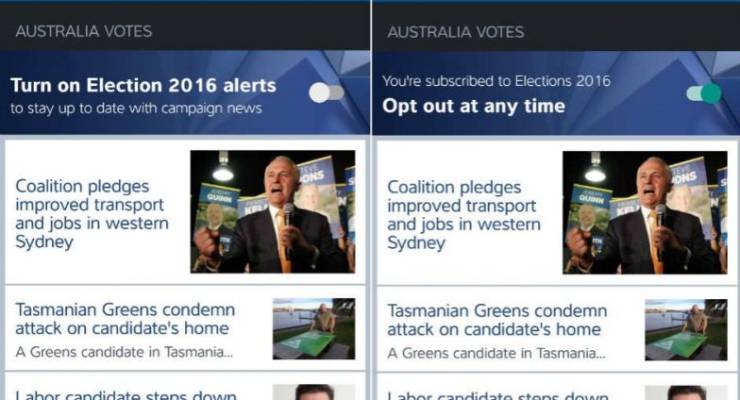Tap the Turnbull speech photo in right screen

[x=645, y=213]
